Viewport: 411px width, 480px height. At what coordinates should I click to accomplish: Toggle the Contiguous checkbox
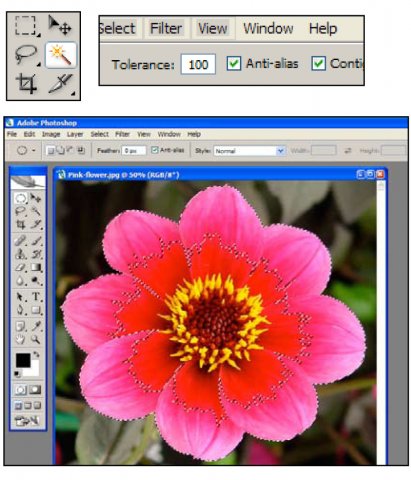tap(318, 63)
